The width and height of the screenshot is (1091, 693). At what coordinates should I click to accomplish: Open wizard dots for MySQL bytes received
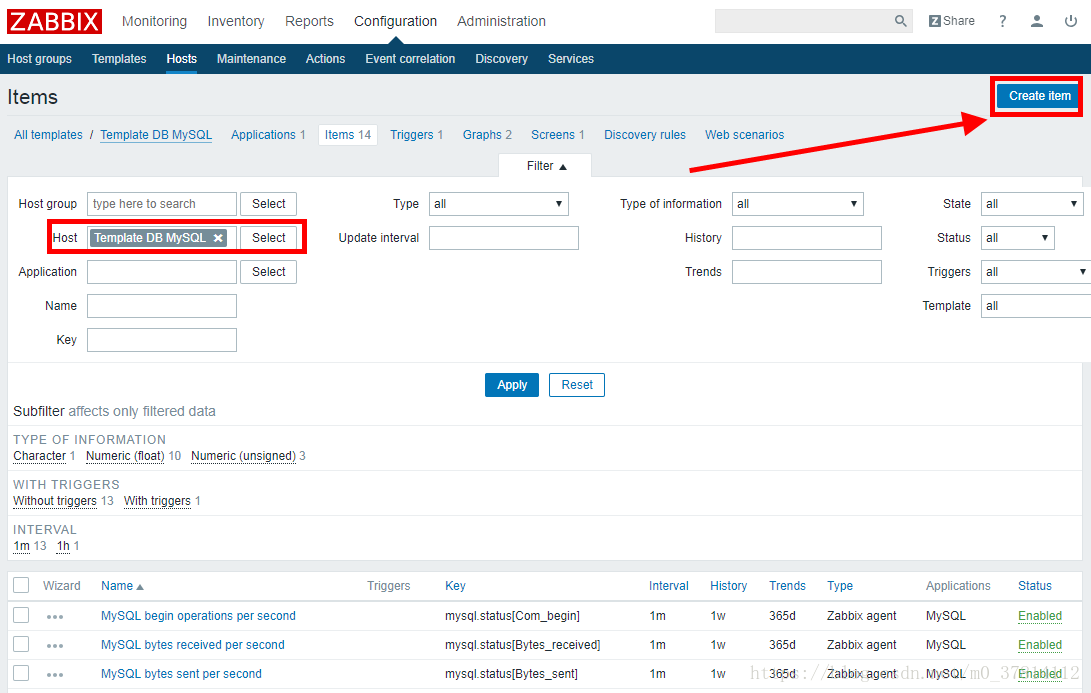pos(55,646)
